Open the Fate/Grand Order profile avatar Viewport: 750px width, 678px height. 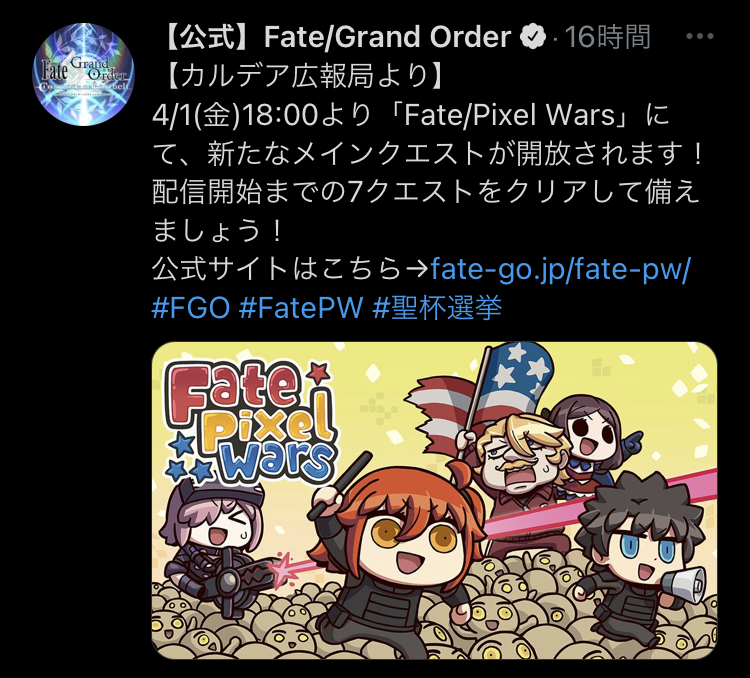83,75
